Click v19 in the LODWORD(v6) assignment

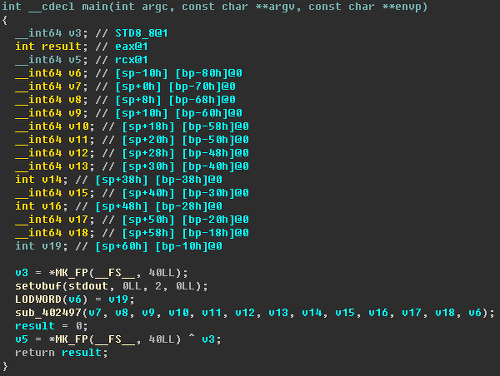(x=118, y=300)
